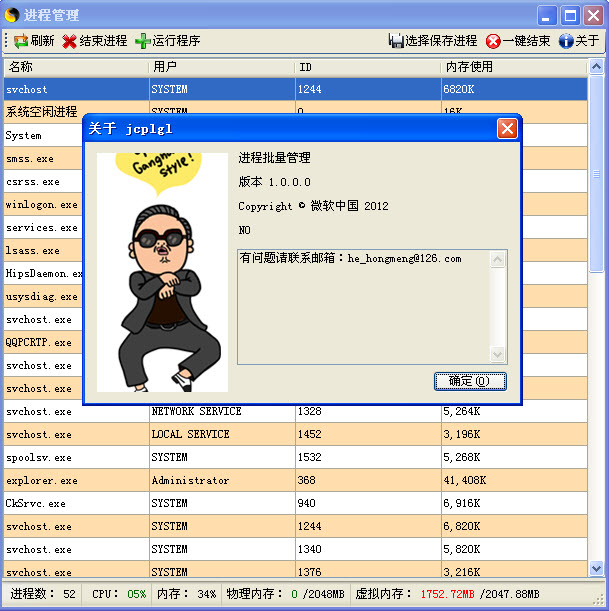Click the 进程管理 title bar app icon
Viewport: 609px width, 611px height.
12,16
